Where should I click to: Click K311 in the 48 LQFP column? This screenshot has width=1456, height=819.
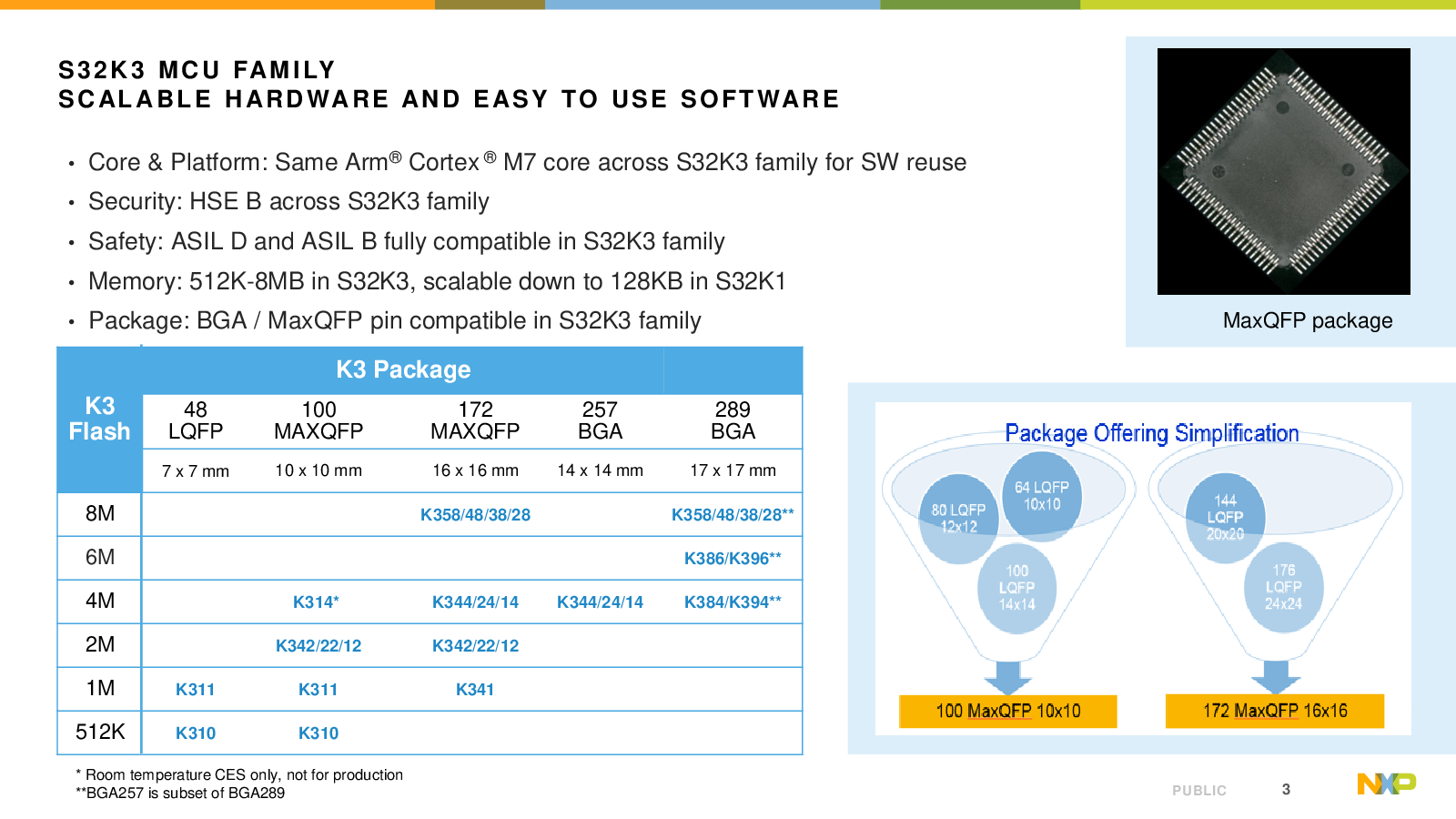point(196,690)
